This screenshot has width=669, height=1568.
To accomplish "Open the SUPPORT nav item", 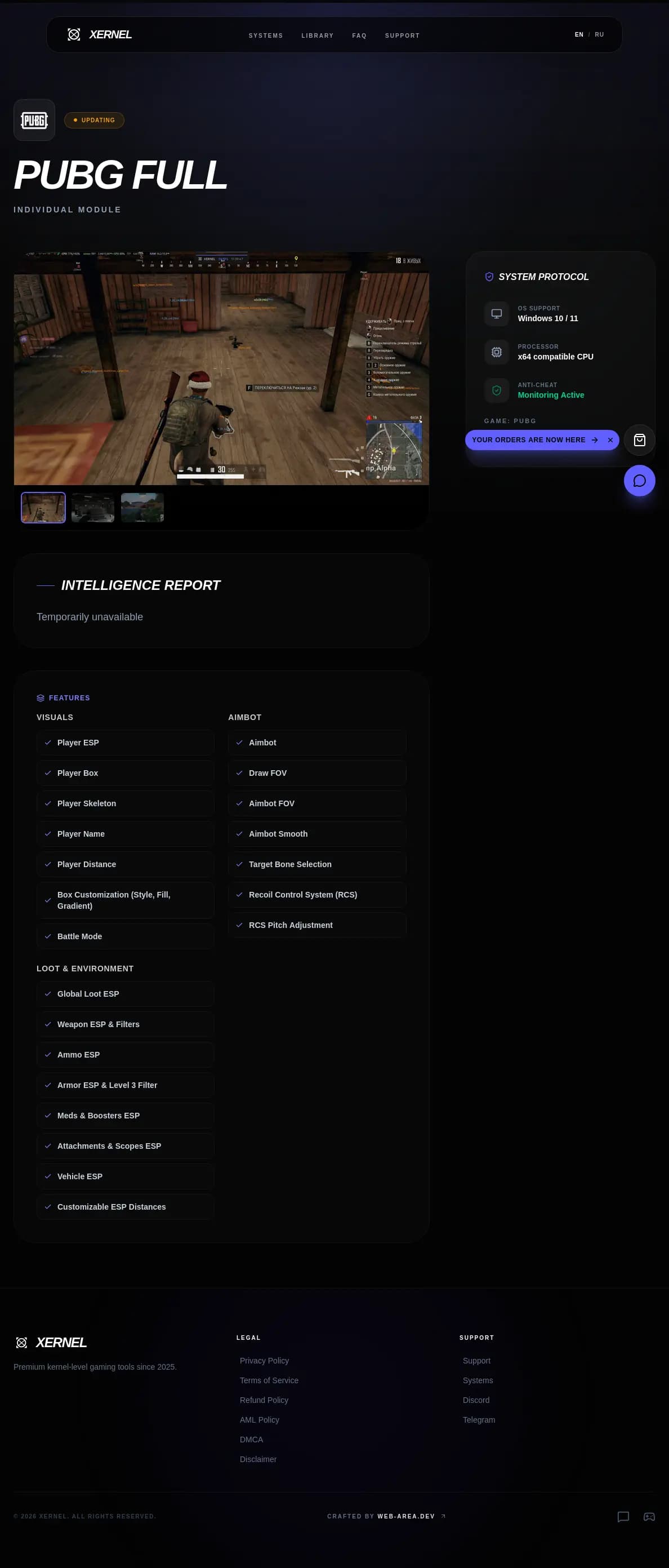I will coord(402,36).
